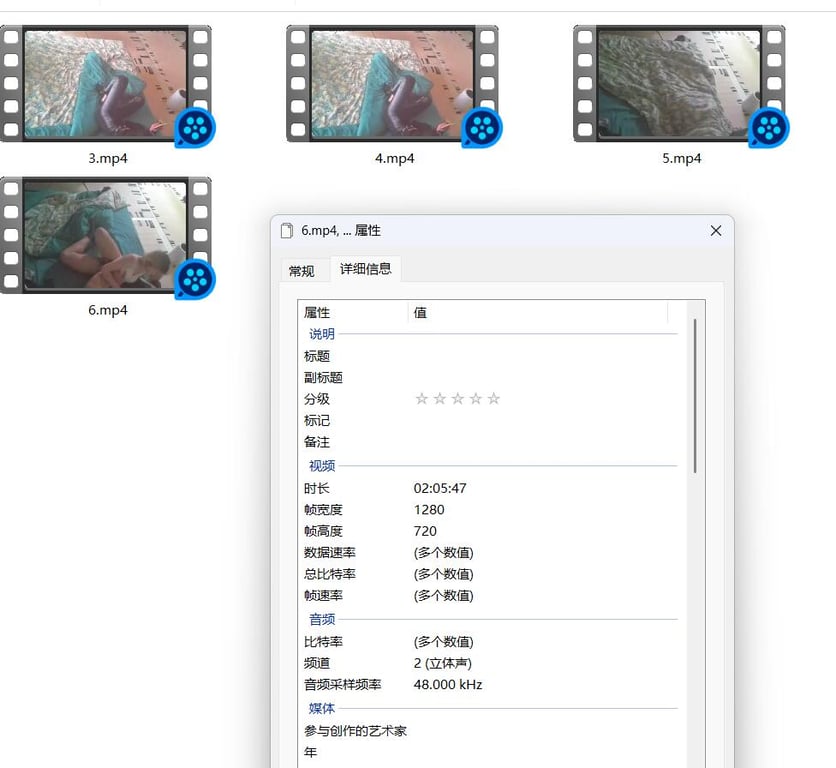
Task: Click the player badge icon on 3.mp4
Action: [x=195, y=128]
